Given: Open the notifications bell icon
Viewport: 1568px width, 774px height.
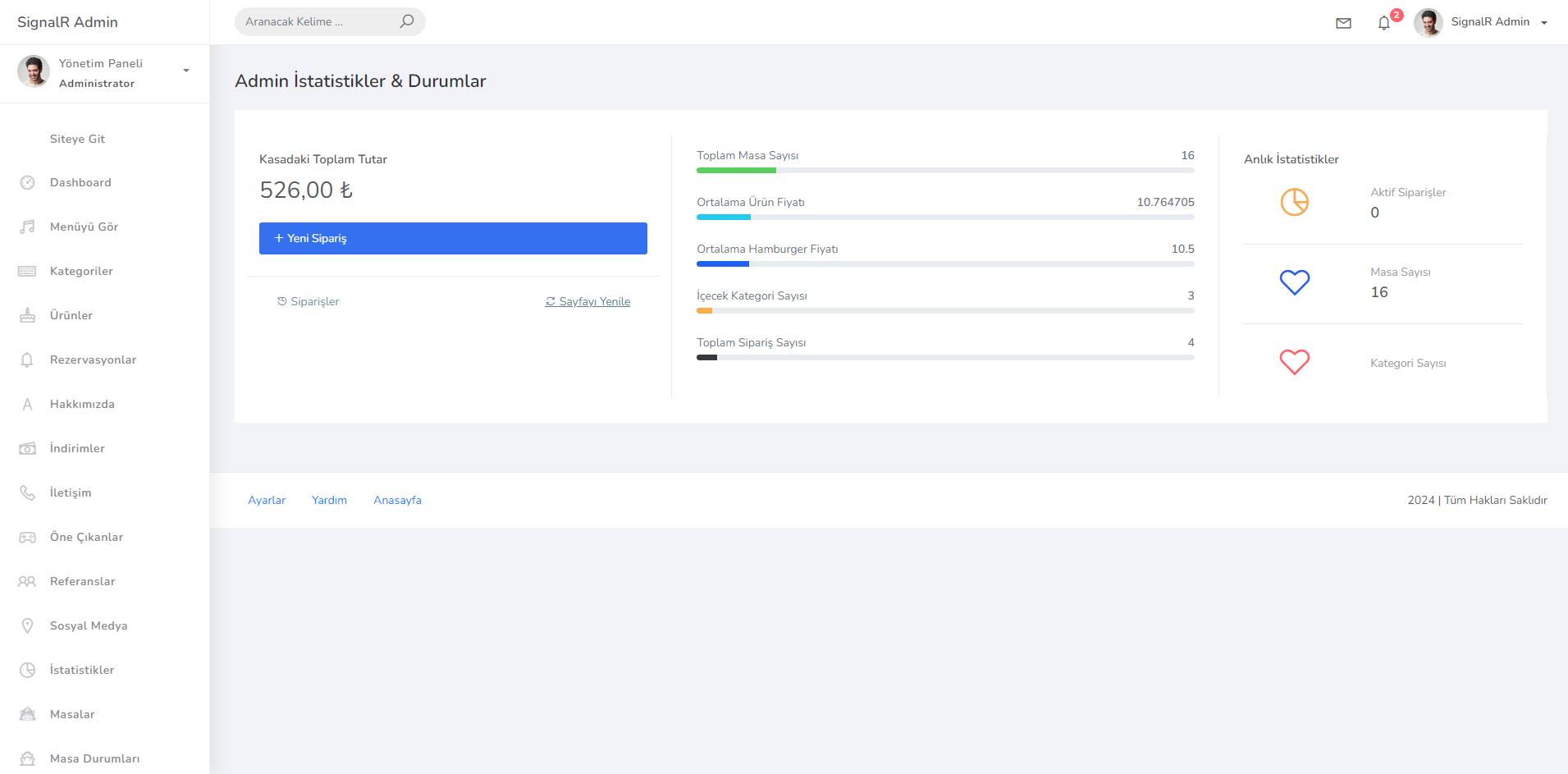Looking at the screenshot, I should pyautogui.click(x=1384, y=23).
